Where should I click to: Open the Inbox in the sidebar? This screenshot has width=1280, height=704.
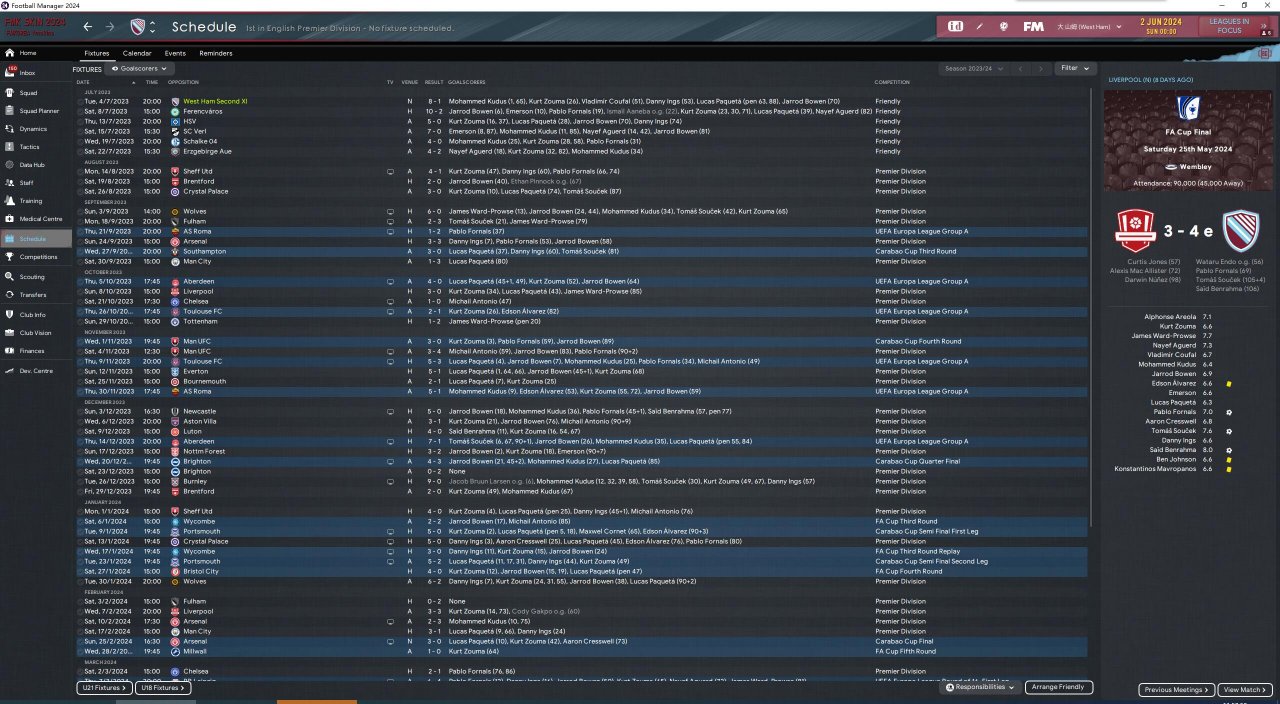coord(36,73)
